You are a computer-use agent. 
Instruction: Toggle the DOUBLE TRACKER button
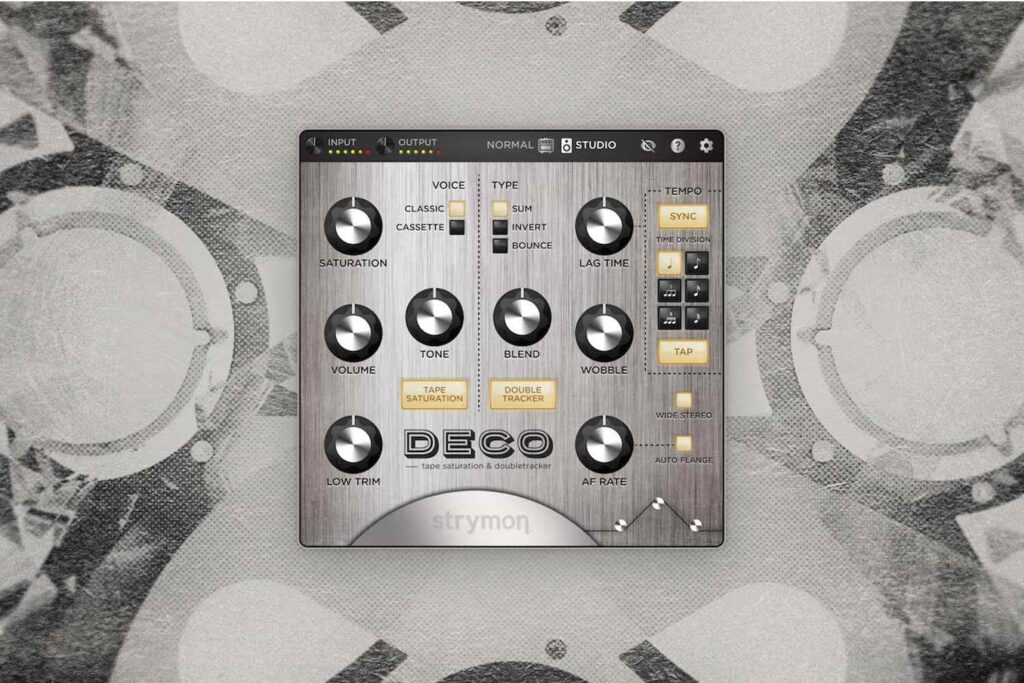coord(523,394)
